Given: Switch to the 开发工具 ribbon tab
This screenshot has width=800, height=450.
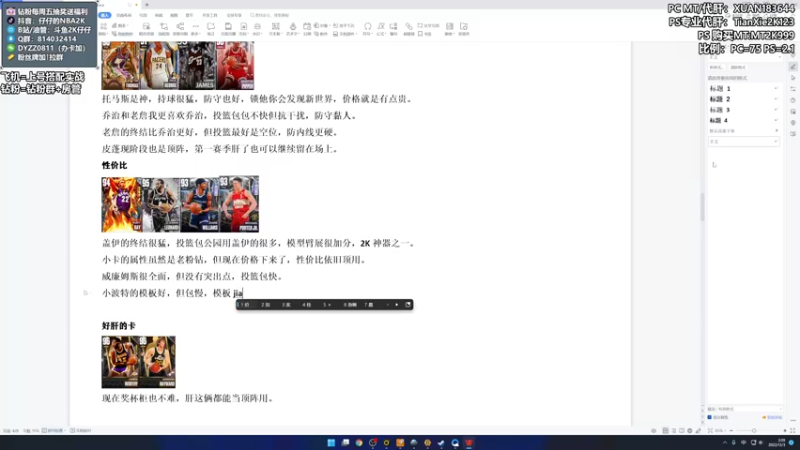Looking at the screenshot, I should pyautogui.click(x=210, y=15).
